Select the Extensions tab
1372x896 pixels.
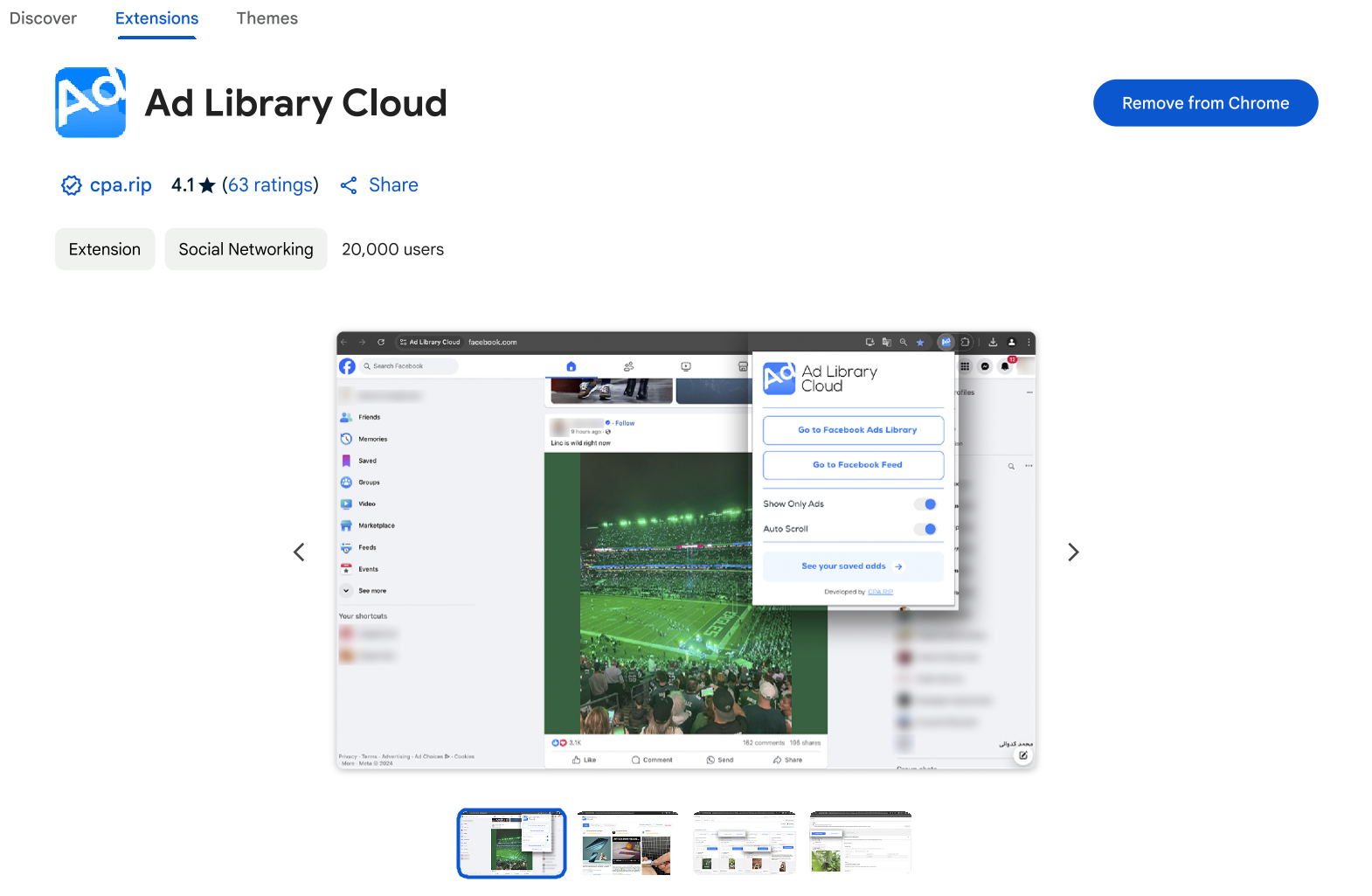(x=156, y=18)
